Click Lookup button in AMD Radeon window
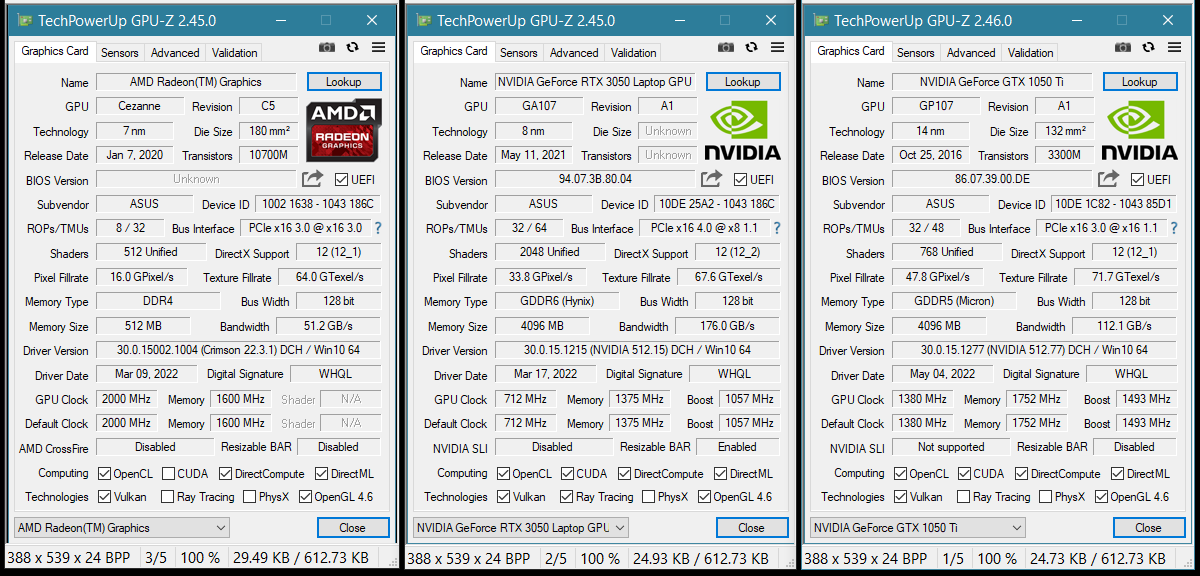 point(344,82)
